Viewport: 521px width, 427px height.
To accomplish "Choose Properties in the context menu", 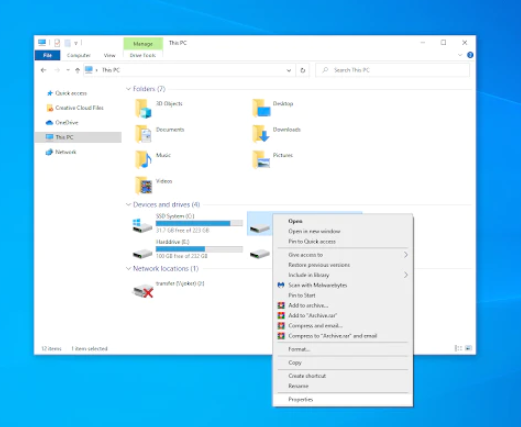I will click(343, 399).
